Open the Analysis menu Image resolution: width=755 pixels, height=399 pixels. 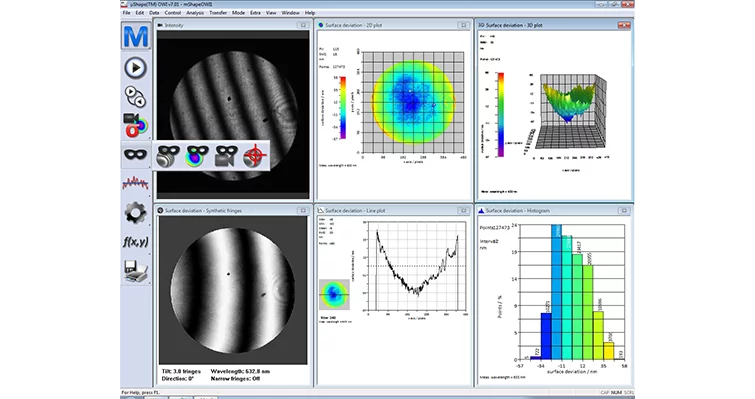point(195,13)
